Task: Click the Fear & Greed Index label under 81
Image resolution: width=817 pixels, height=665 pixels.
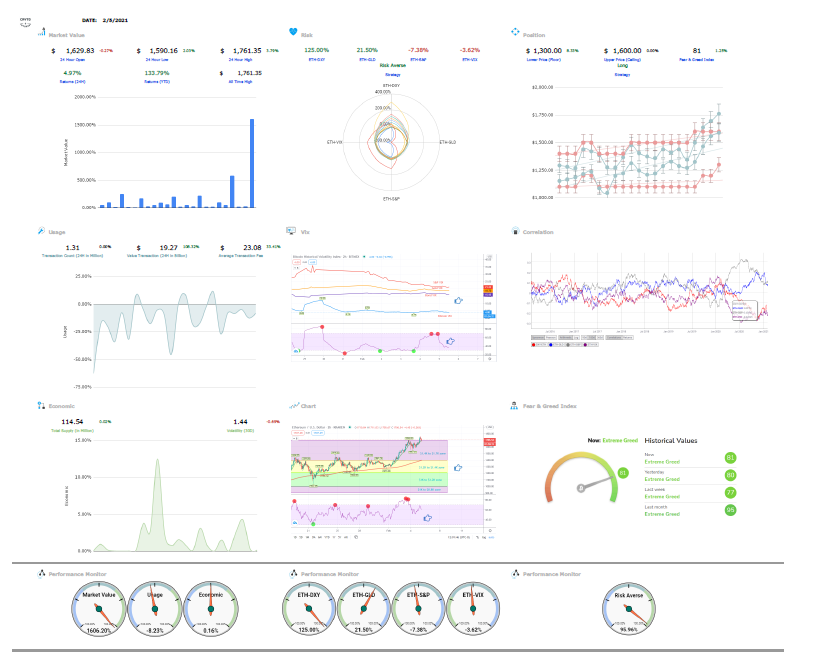Action: pyautogui.click(x=697, y=60)
